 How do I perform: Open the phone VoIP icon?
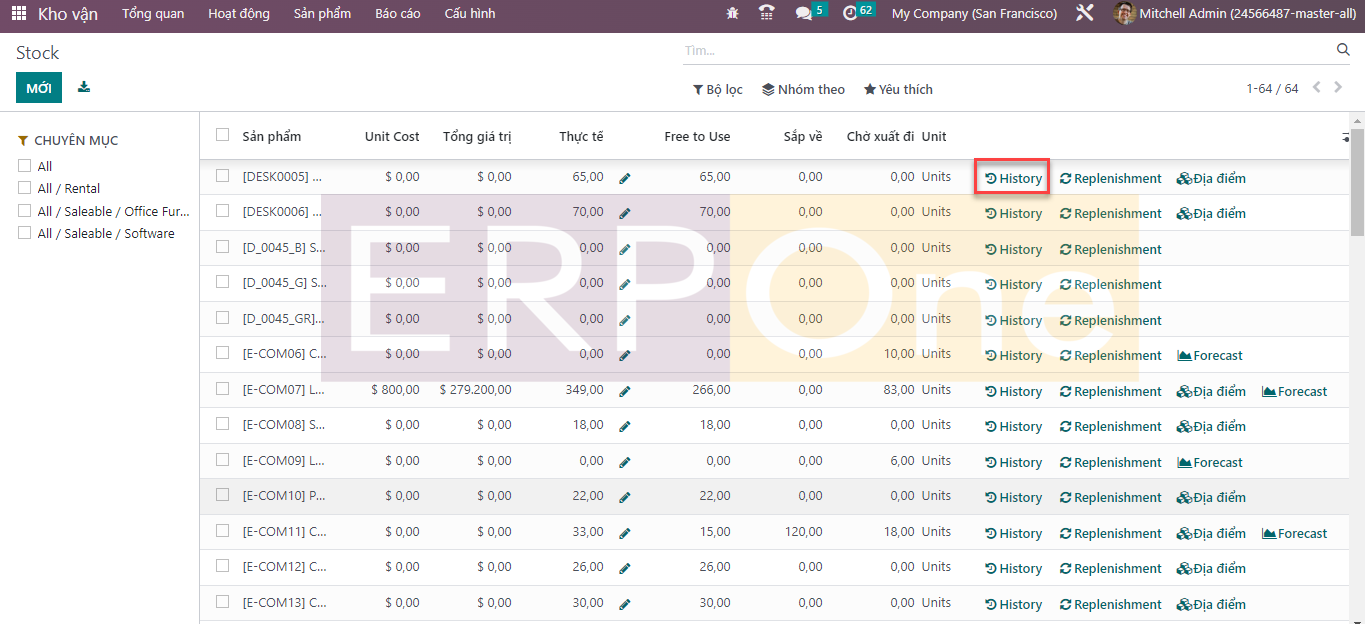pos(767,14)
